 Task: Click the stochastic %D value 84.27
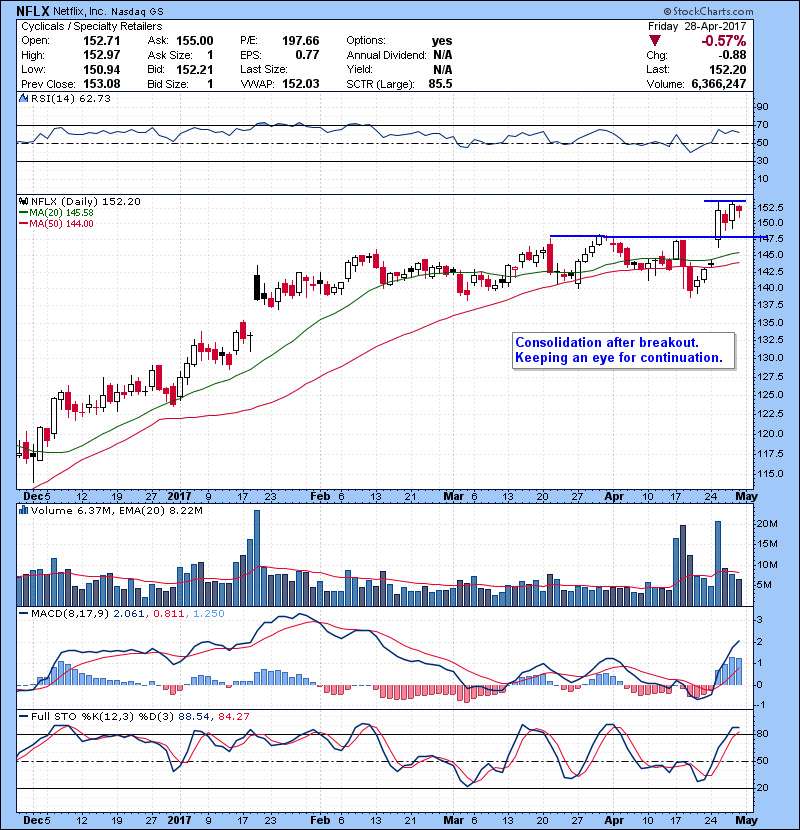coord(233,716)
